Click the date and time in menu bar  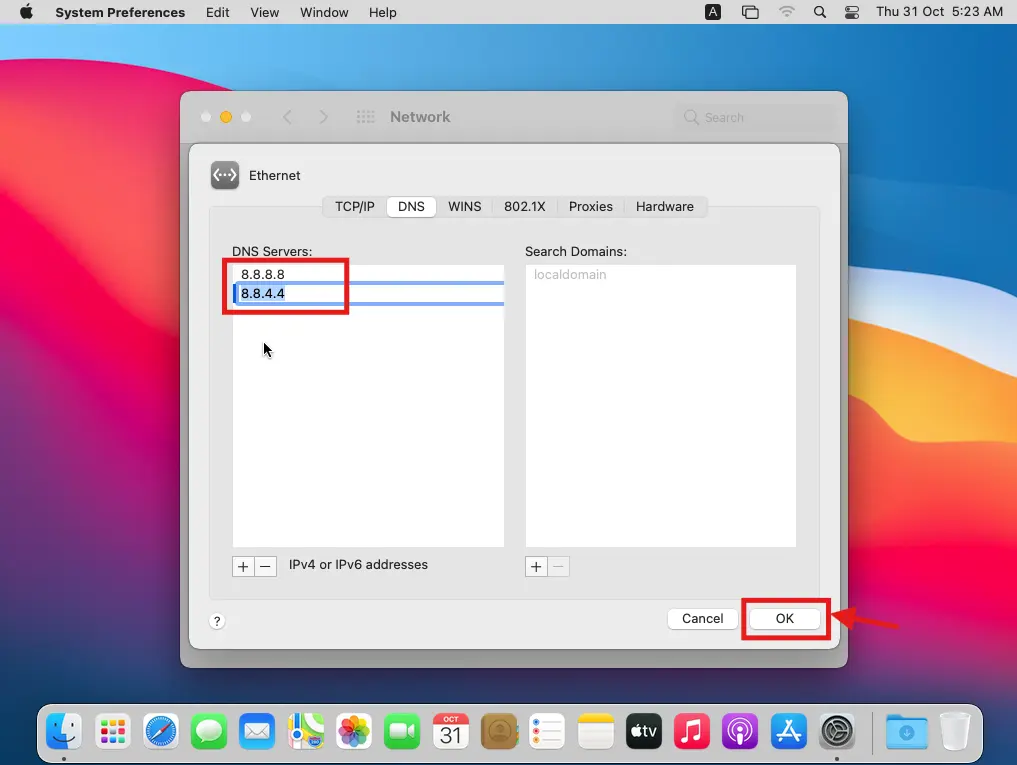coord(939,12)
